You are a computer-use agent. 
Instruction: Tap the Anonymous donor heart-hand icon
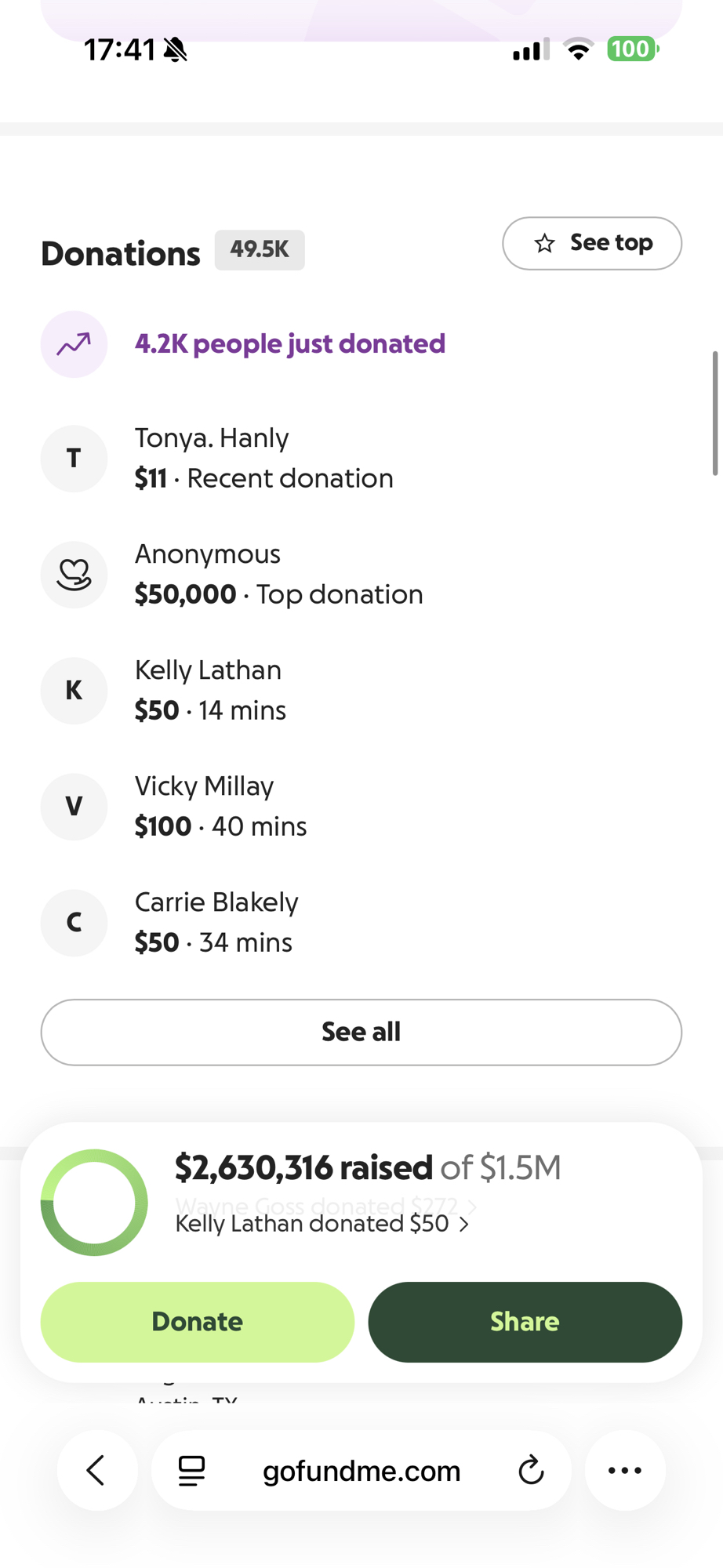point(74,575)
